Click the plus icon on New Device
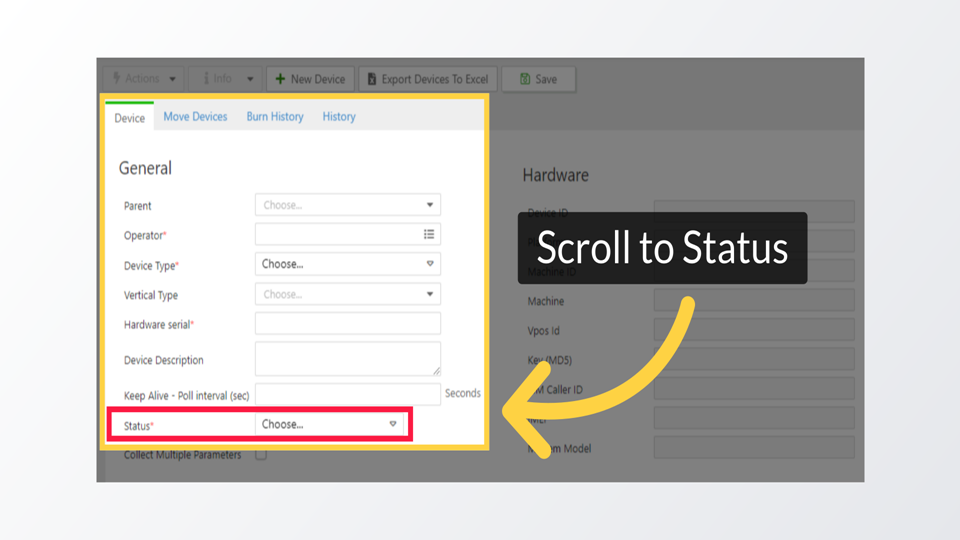960x540 pixels. point(280,79)
